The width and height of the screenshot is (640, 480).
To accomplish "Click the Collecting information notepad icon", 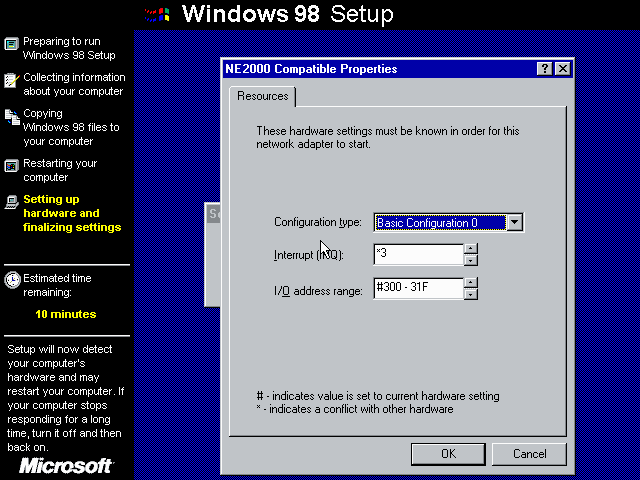I will tap(11, 80).
